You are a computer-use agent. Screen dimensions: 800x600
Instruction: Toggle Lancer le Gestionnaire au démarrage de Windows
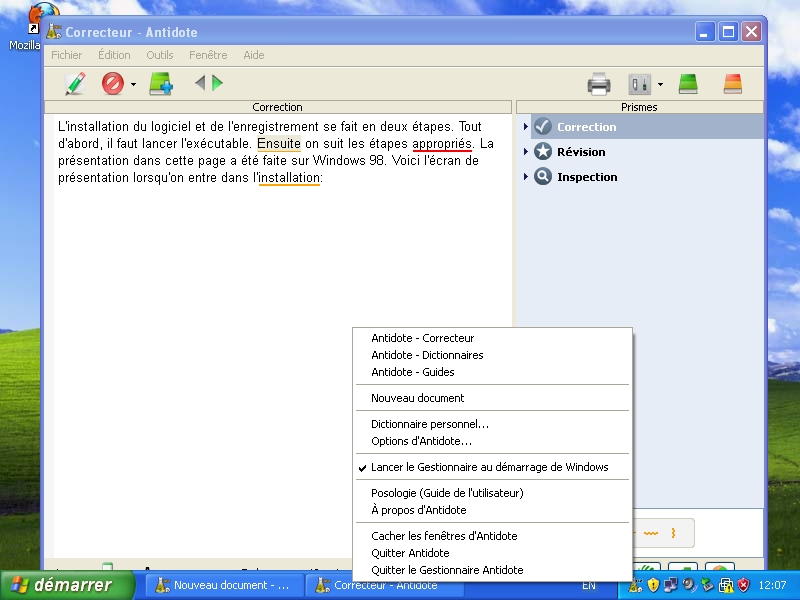489,467
